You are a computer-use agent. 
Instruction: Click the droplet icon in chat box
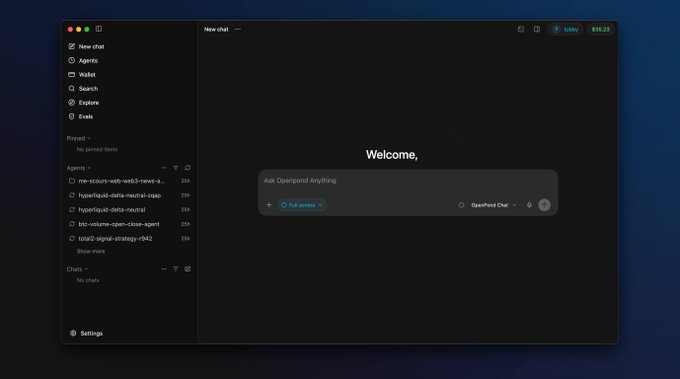click(529, 205)
